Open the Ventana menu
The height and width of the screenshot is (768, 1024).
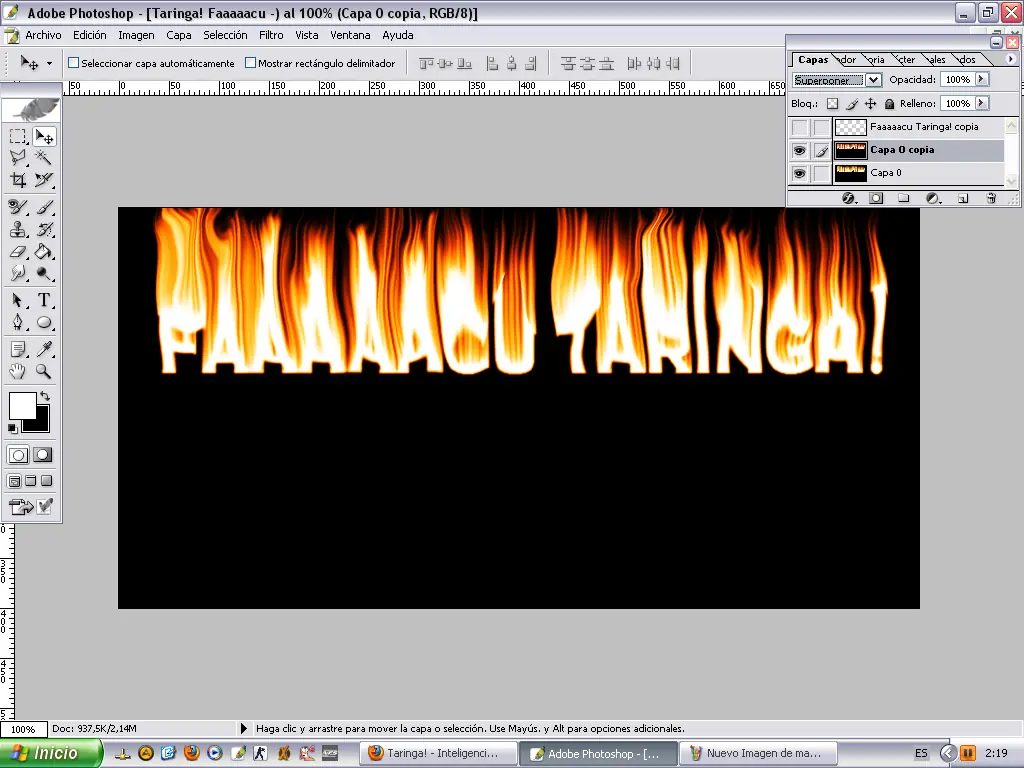[x=350, y=35]
